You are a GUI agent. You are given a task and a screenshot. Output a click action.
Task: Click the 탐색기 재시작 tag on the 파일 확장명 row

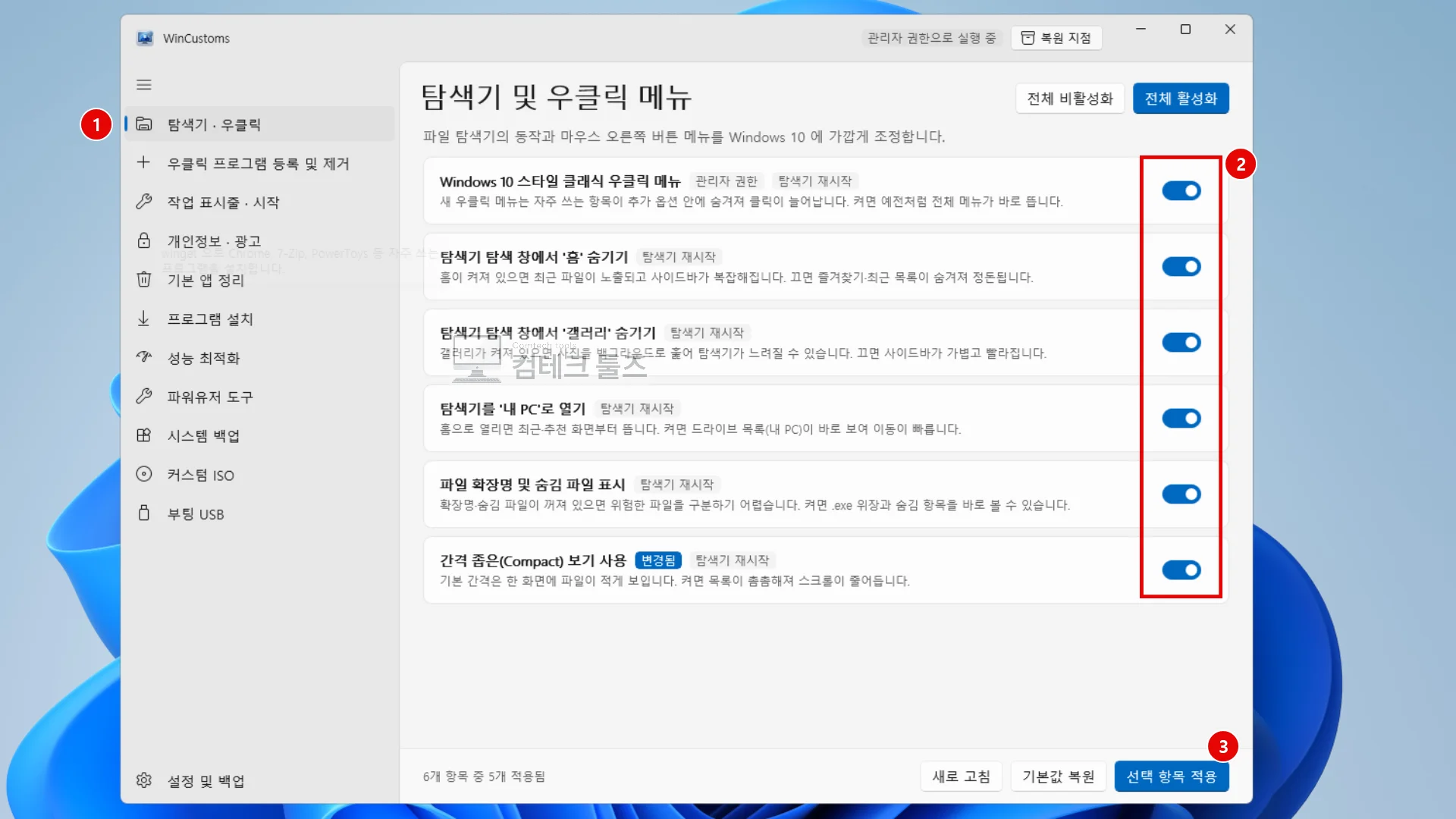coord(676,485)
